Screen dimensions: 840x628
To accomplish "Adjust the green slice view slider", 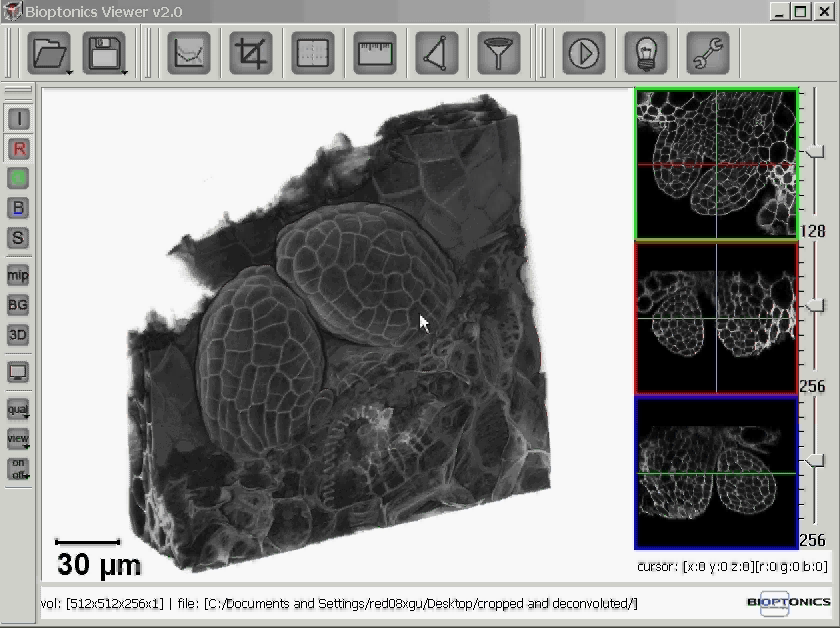I will pyautogui.click(x=817, y=151).
